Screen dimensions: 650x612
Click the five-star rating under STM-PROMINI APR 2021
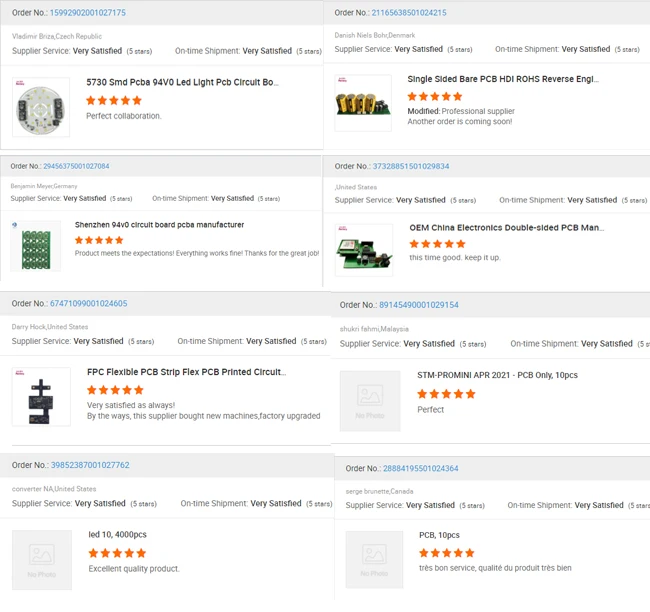[446, 394]
